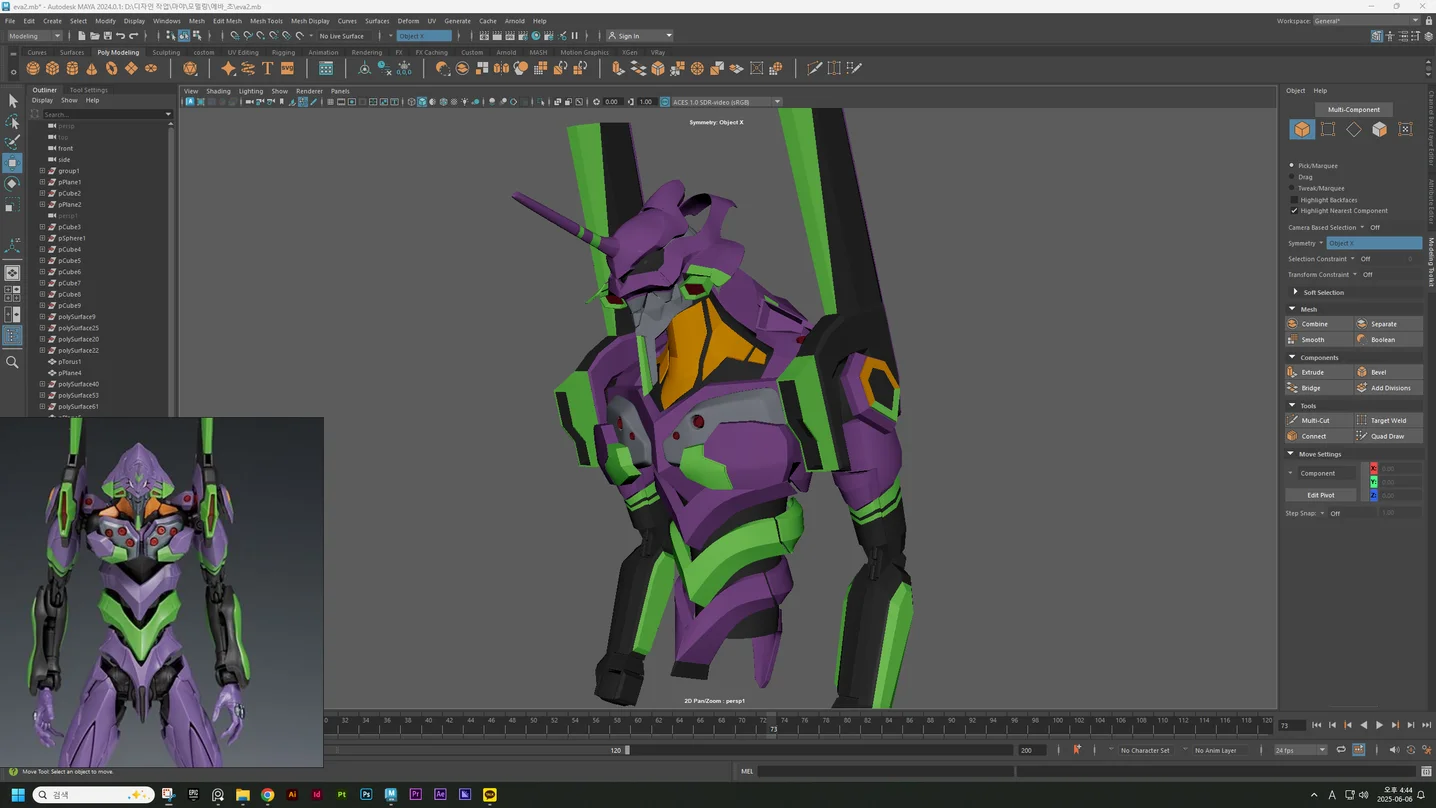1436x808 pixels.
Task: Click the polygon cube shelf icon
Action: click(53, 68)
